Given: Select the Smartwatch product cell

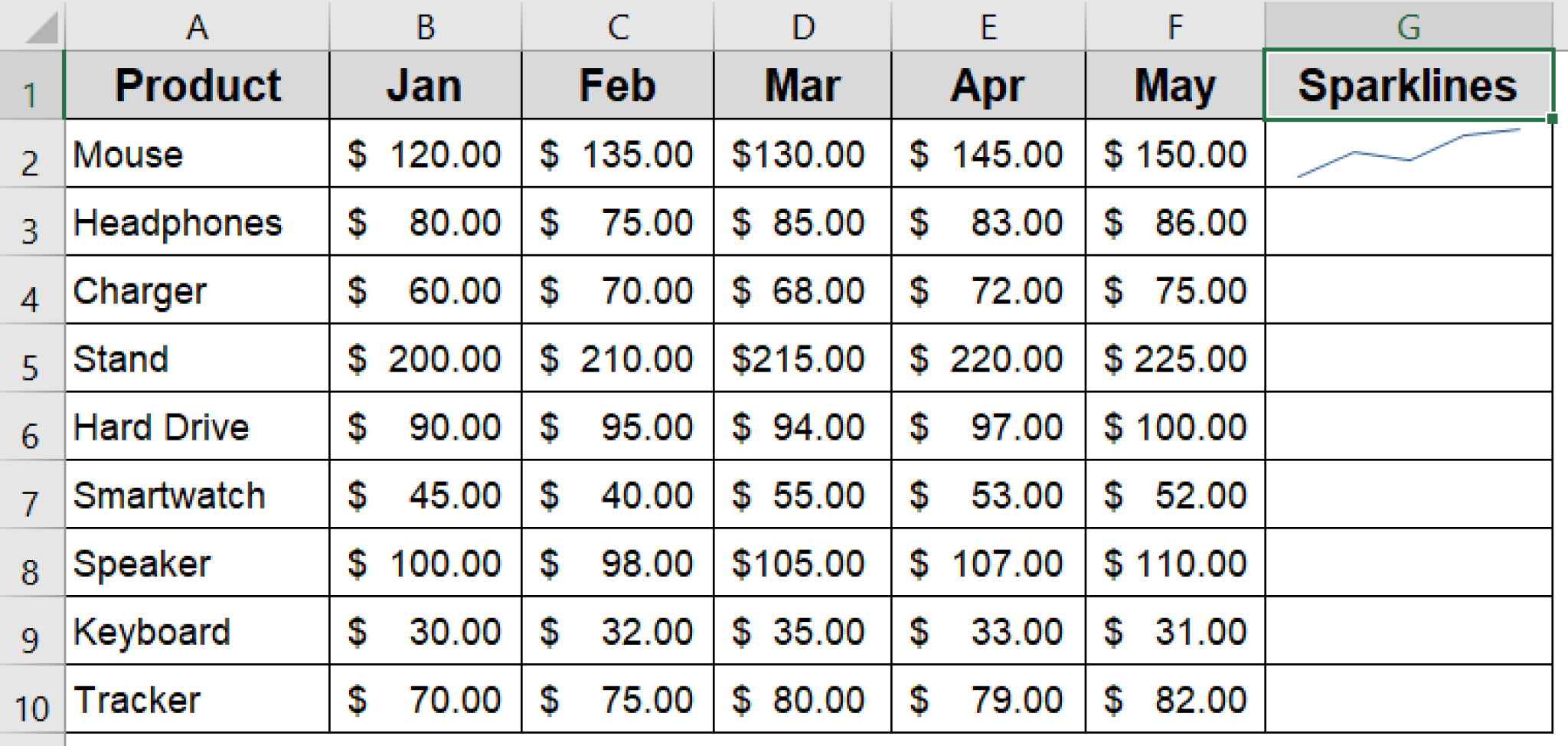Looking at the screenshot, I should pos(198,495).
